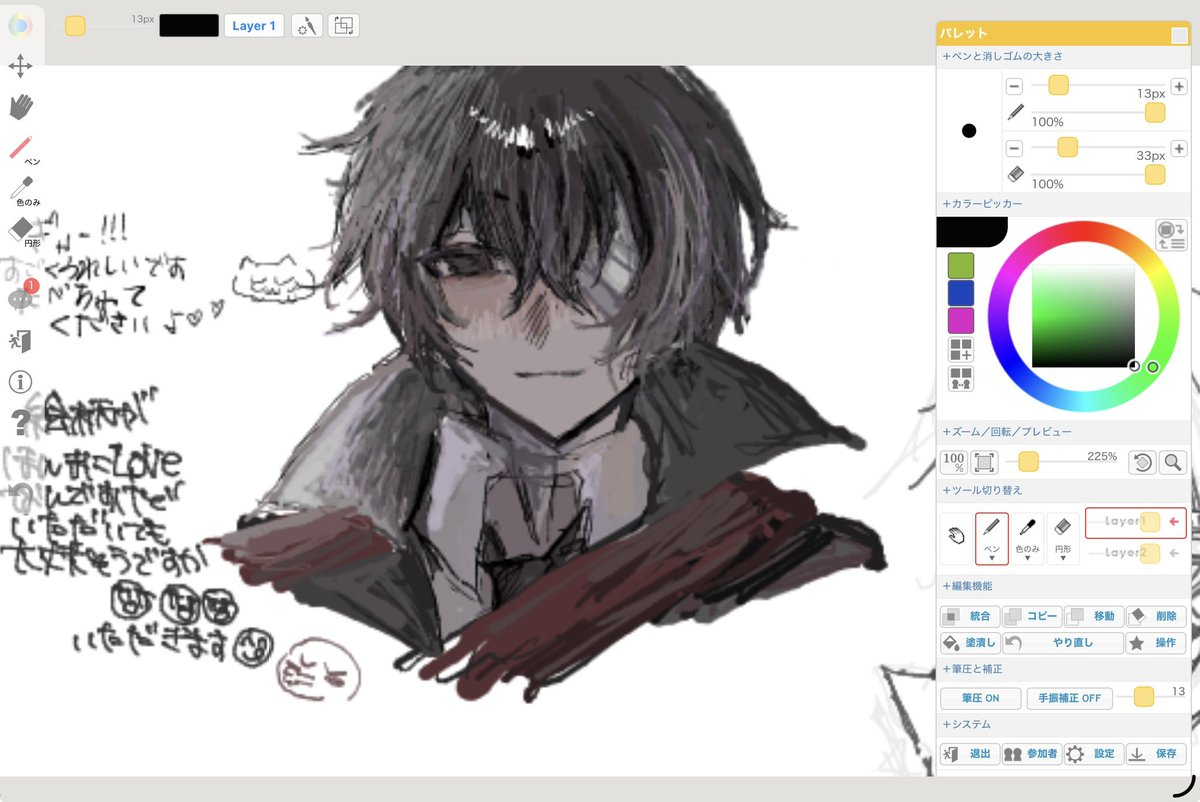
Task: Select the eraser tool labeled 円形 in sidebar
Action: coord(22,232)
